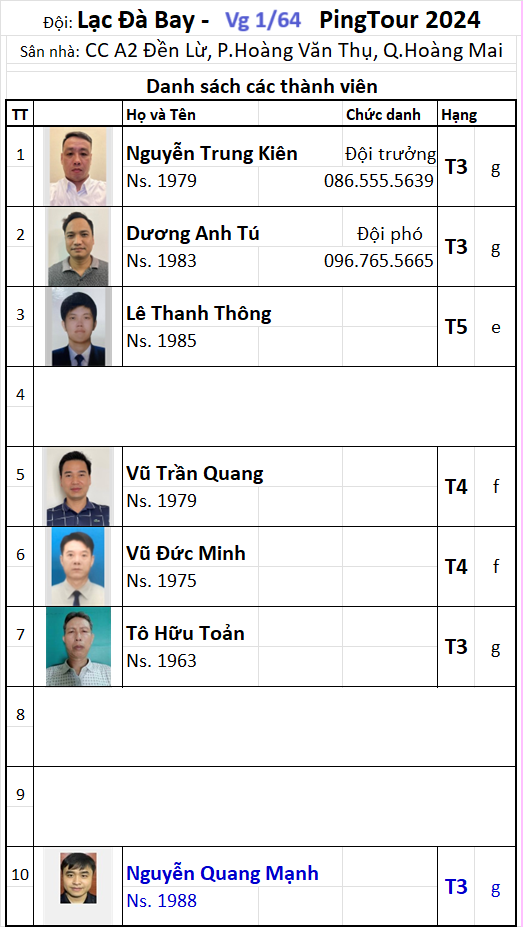Select the blue name Nguyễn Quang Mạnh
523x927 pixels.
[x=223, y=873]
